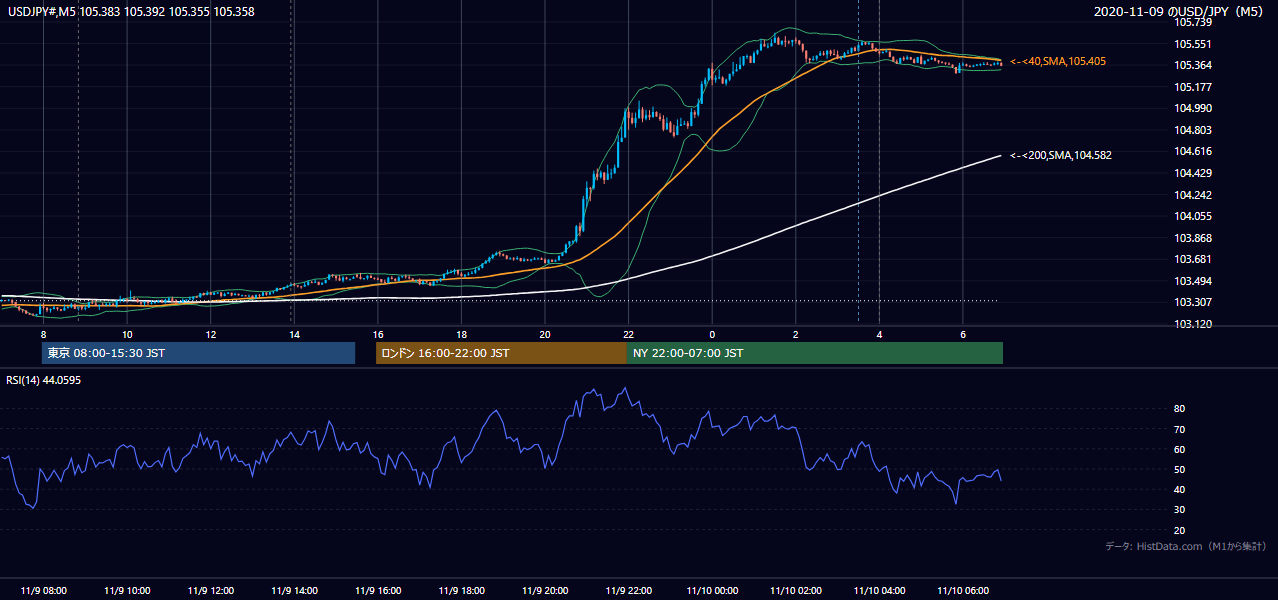Screen dimensions: 1278x600
Task: Click the 103.494 price axis label
Action: [x=1193, y=281]
